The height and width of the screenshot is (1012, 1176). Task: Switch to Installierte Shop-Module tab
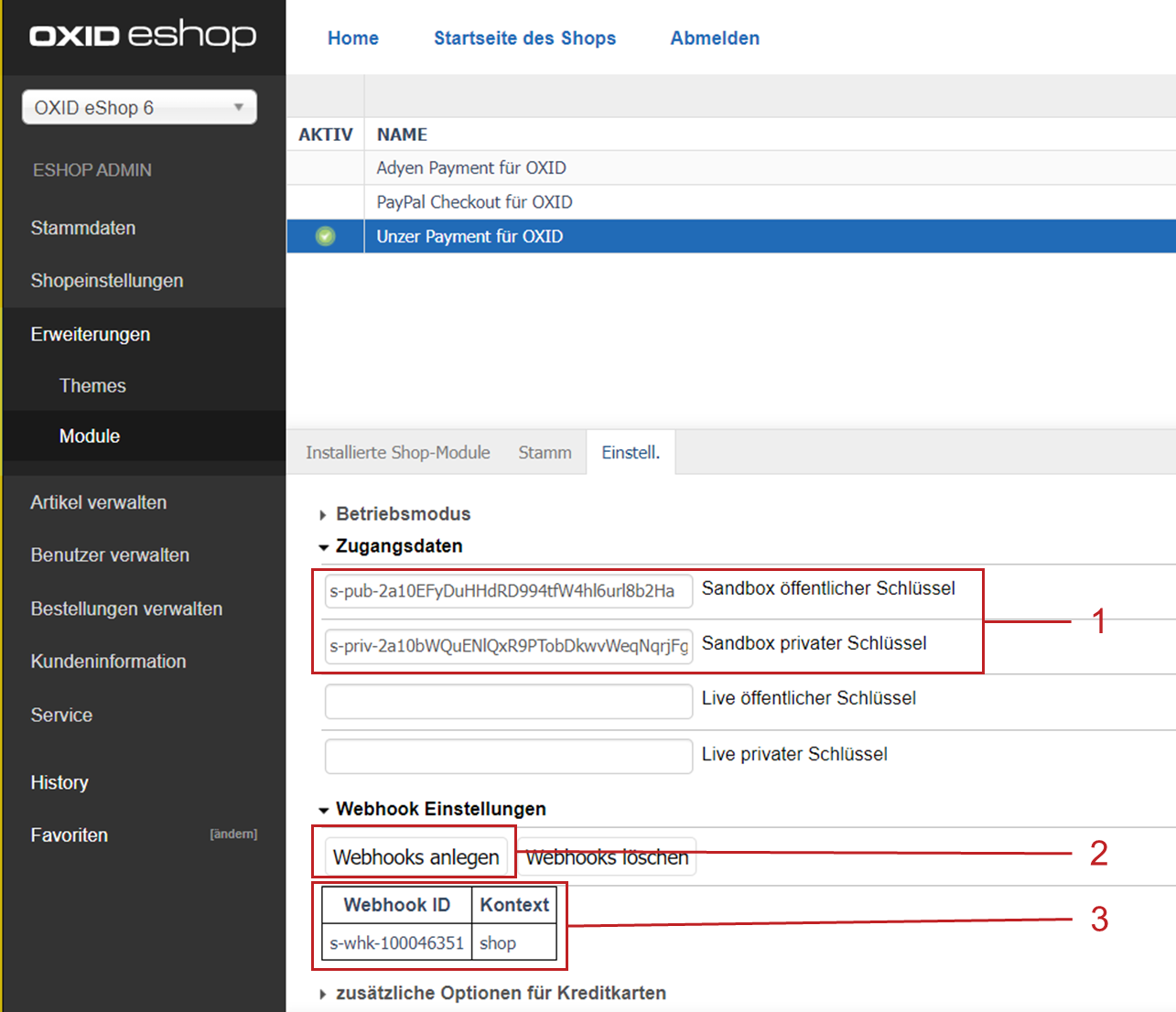(398, 453)
